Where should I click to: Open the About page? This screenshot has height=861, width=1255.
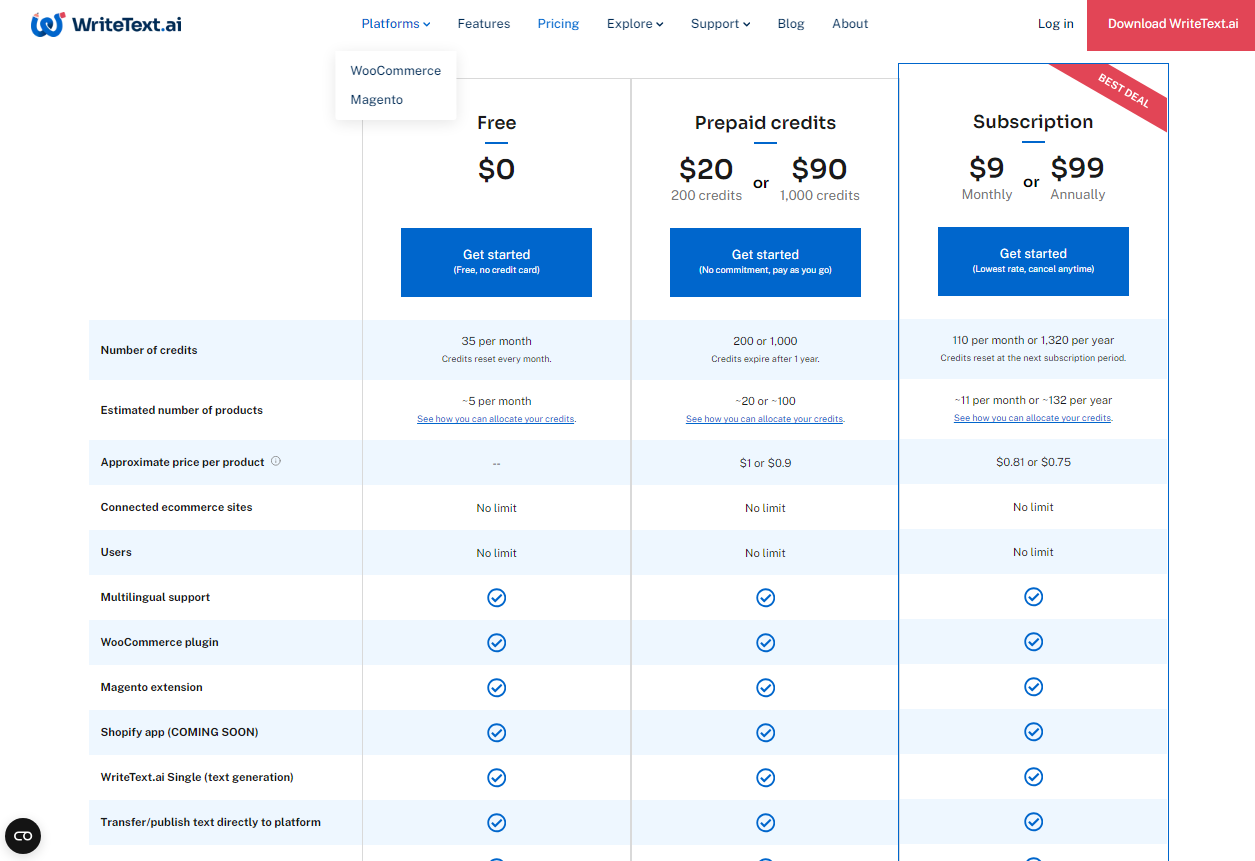tap(850, 24)
